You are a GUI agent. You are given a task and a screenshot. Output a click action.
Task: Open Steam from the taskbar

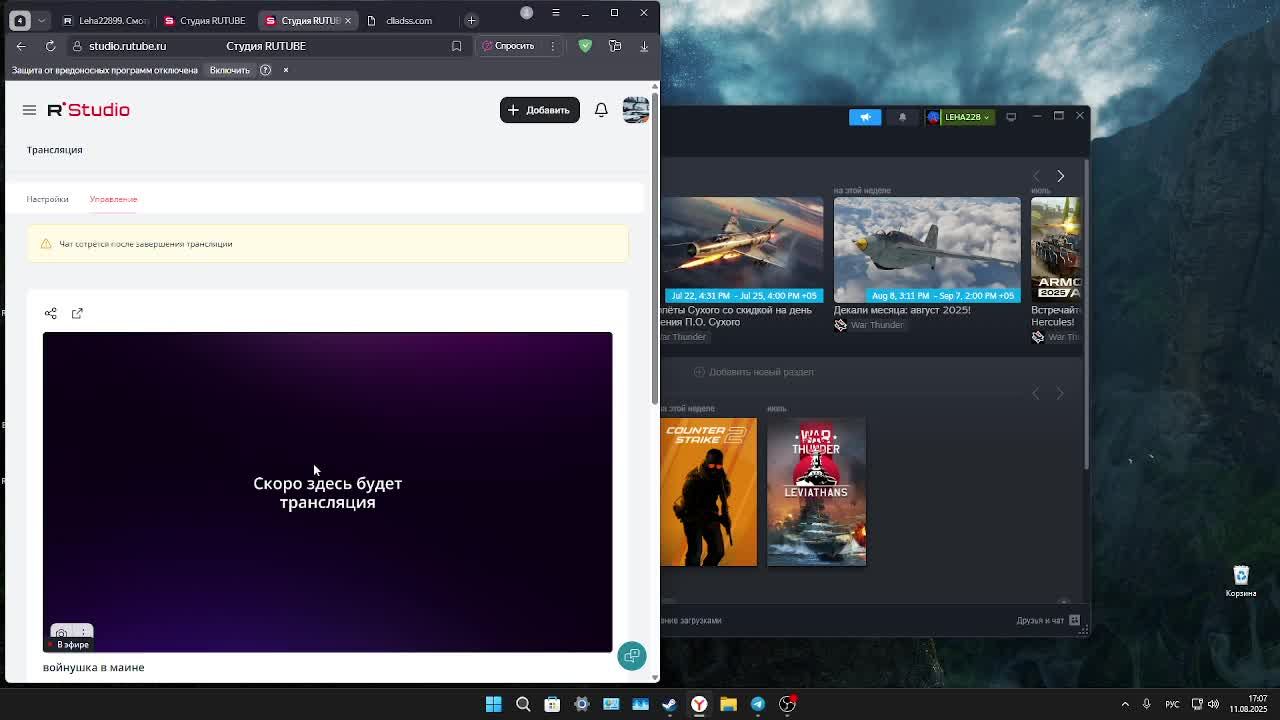click(670, 704)
